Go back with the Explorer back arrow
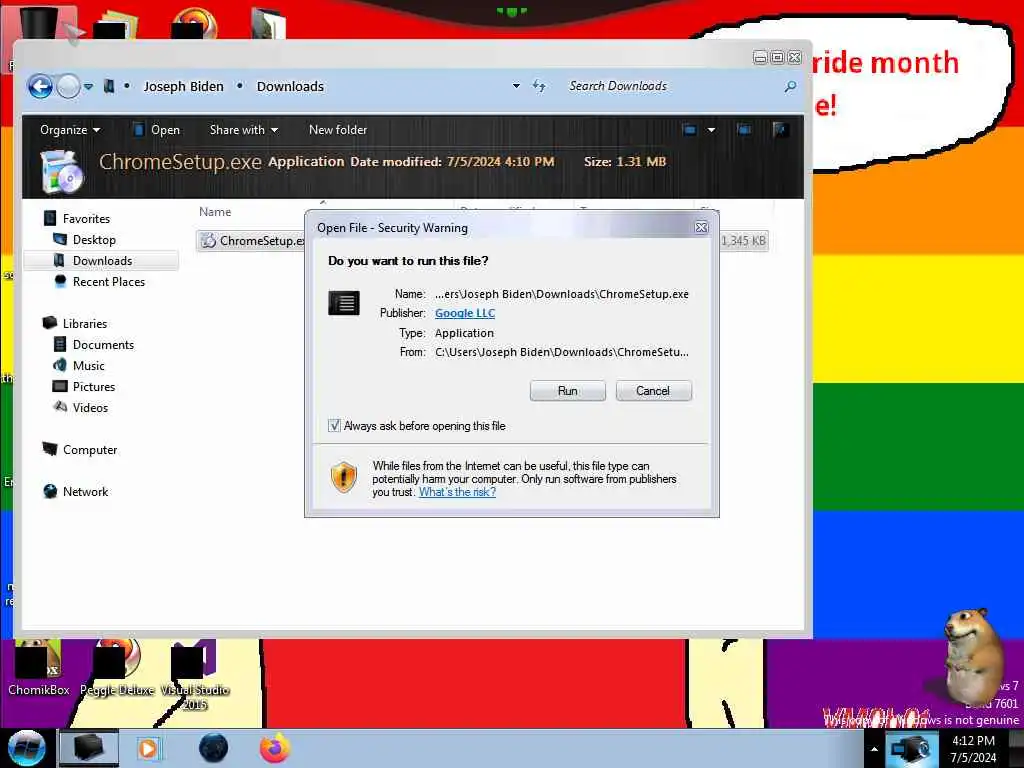Image resolution: width=1024 pixels, height=768 pixels. 40,86
